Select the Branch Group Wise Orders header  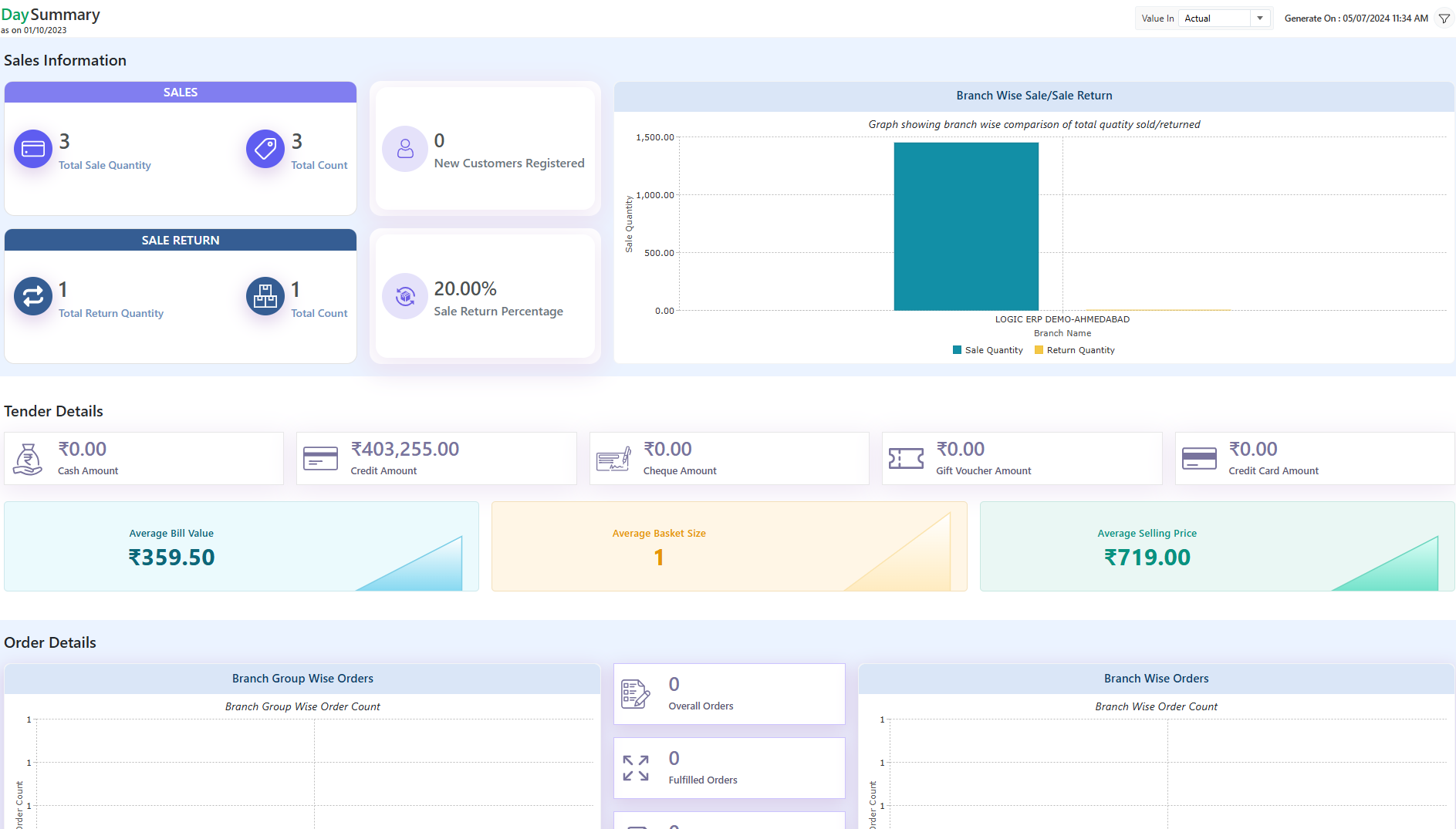tap(302, 679)
